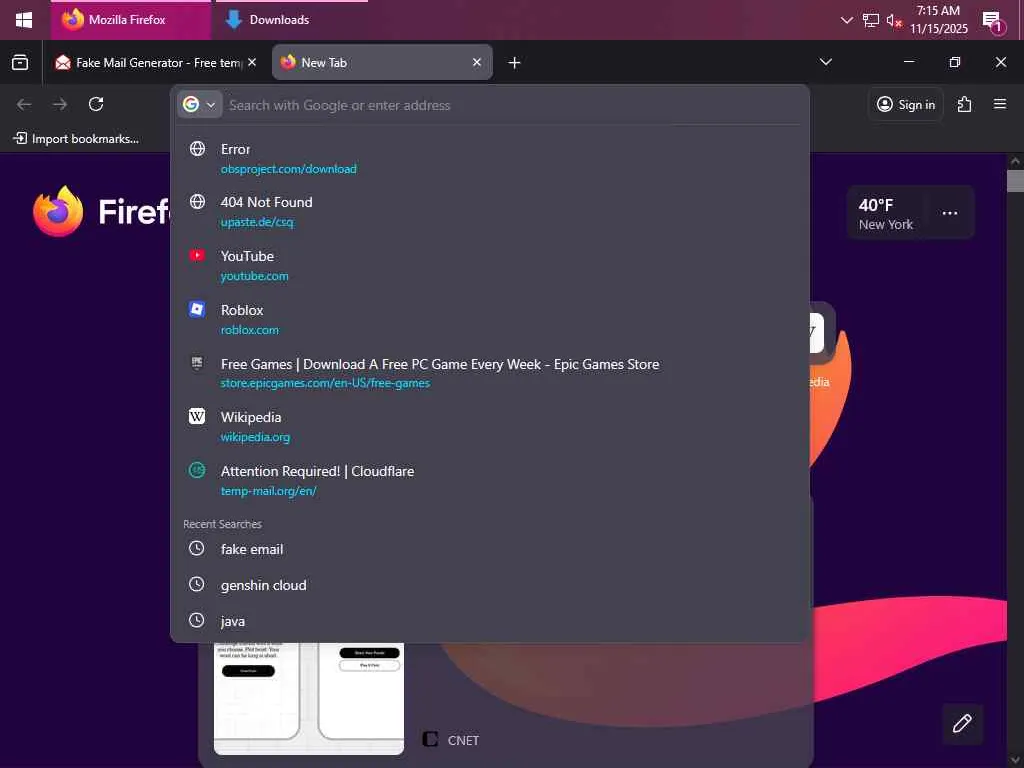The height and width of the screenshot is (768, 1024).
Task: List all tabs dropdown arrow
Action: pos(825,62)
